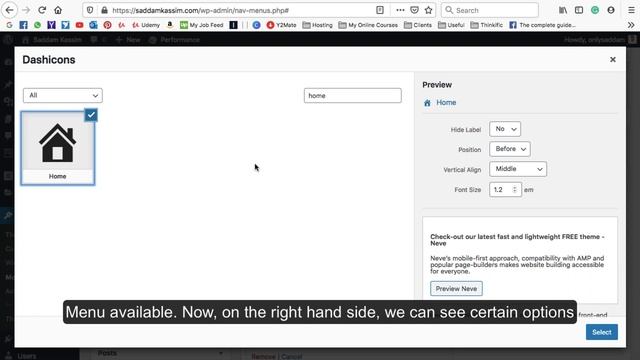Open Y2Mate bookmark
Screen dimensions: 640x360
click(x=281, y=25)
